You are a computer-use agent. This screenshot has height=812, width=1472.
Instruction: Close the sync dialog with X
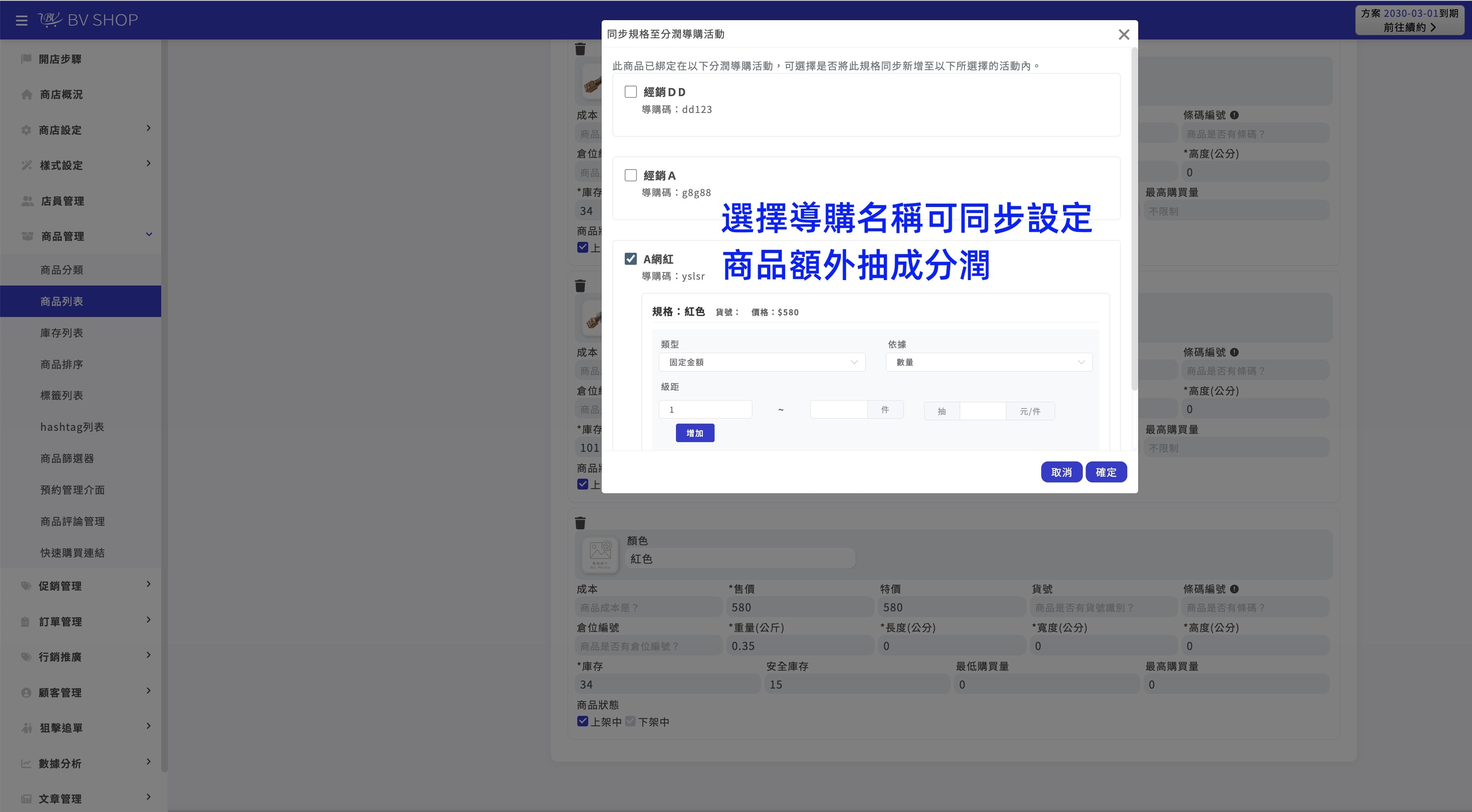tap(1124, 34)
